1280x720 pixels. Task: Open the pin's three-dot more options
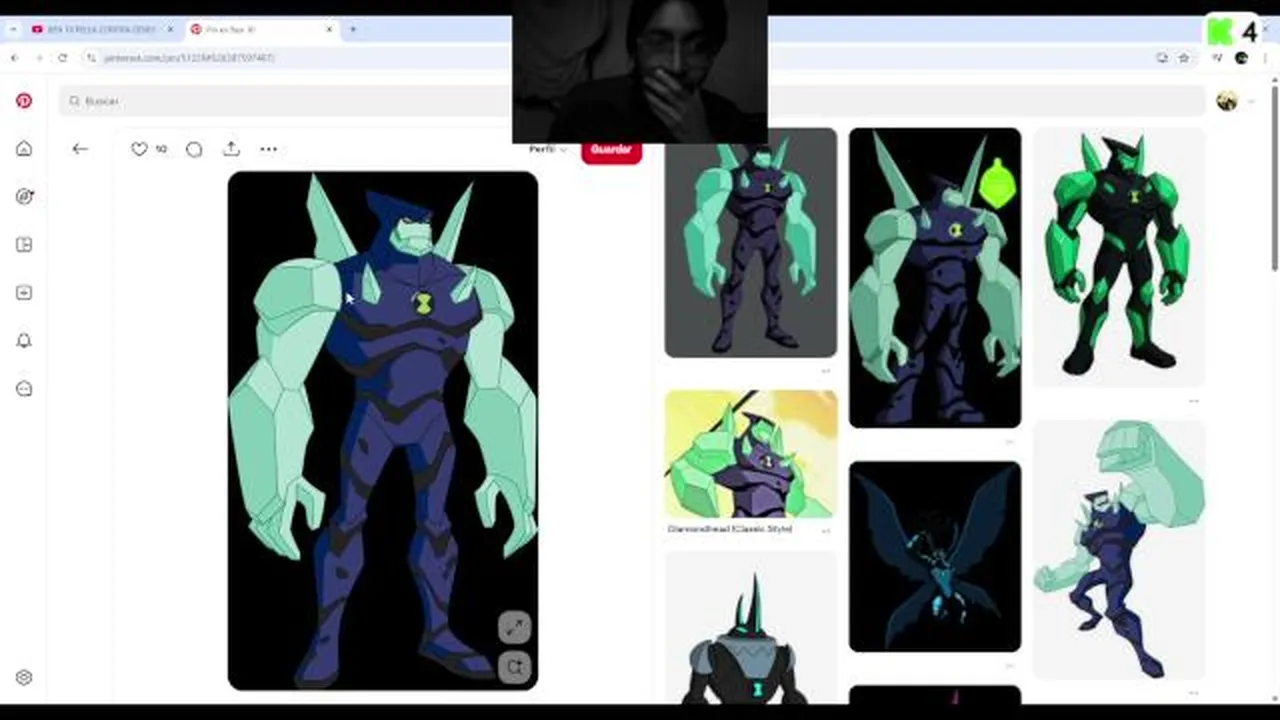tap(268, 149)
